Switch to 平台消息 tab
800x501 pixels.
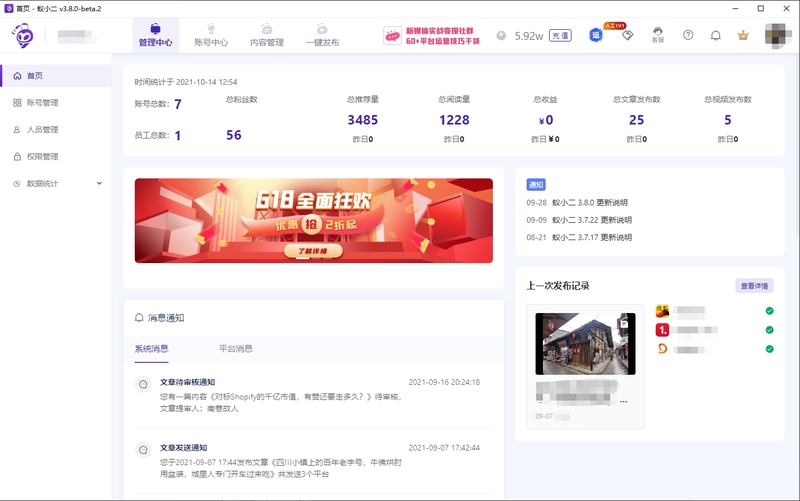[x=236, y=349]
